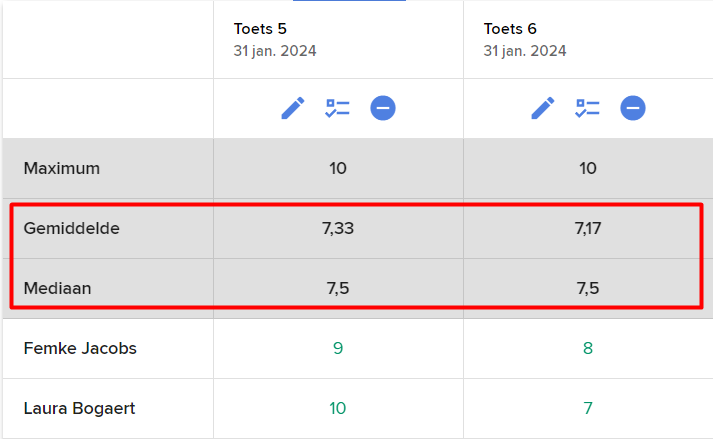Click the blue minus circle under Toets 5
Screen dimensions: 713x439
[x=383, y=108]
